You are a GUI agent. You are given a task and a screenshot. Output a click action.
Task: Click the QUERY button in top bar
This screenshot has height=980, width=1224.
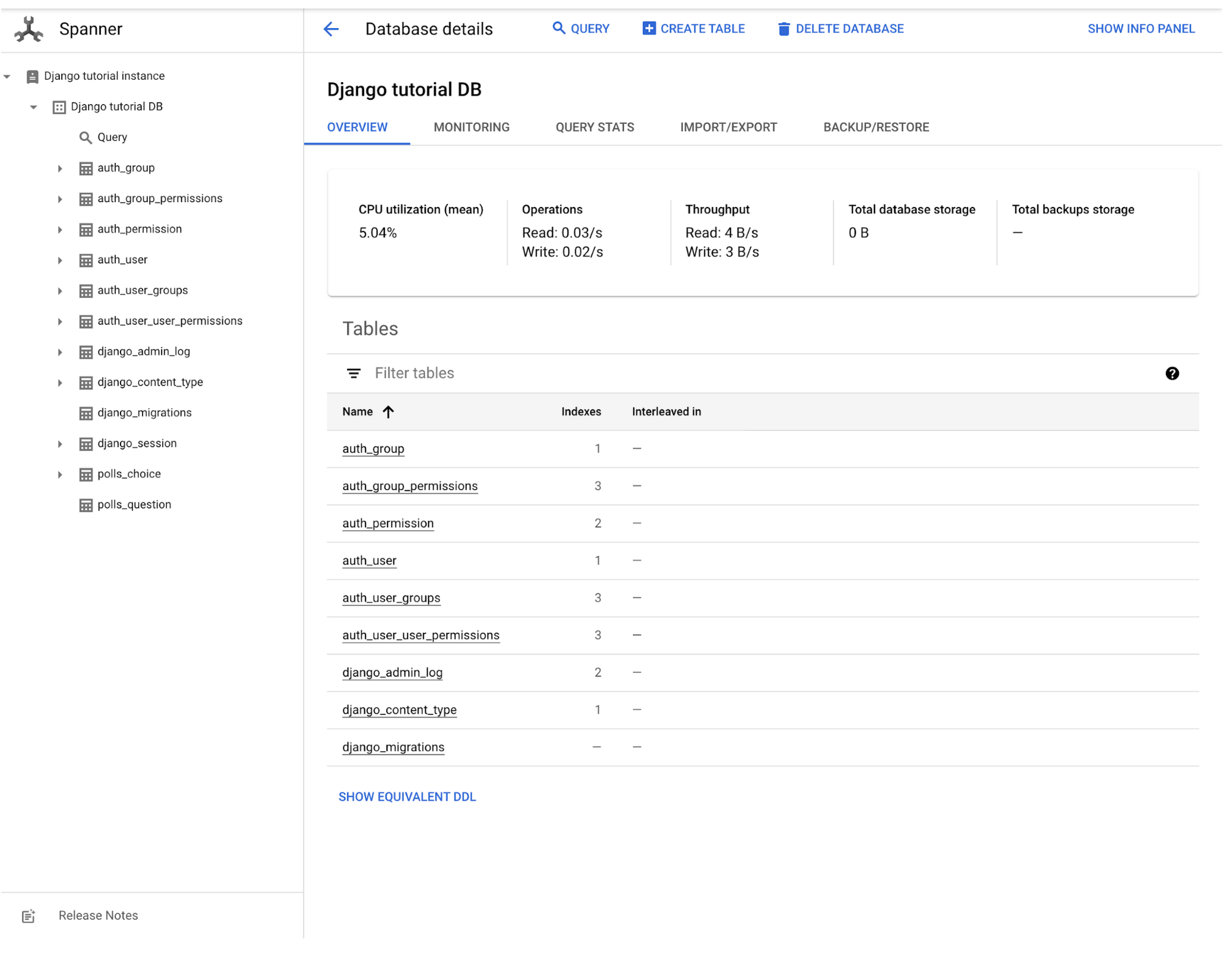click(x=581, y=29)
